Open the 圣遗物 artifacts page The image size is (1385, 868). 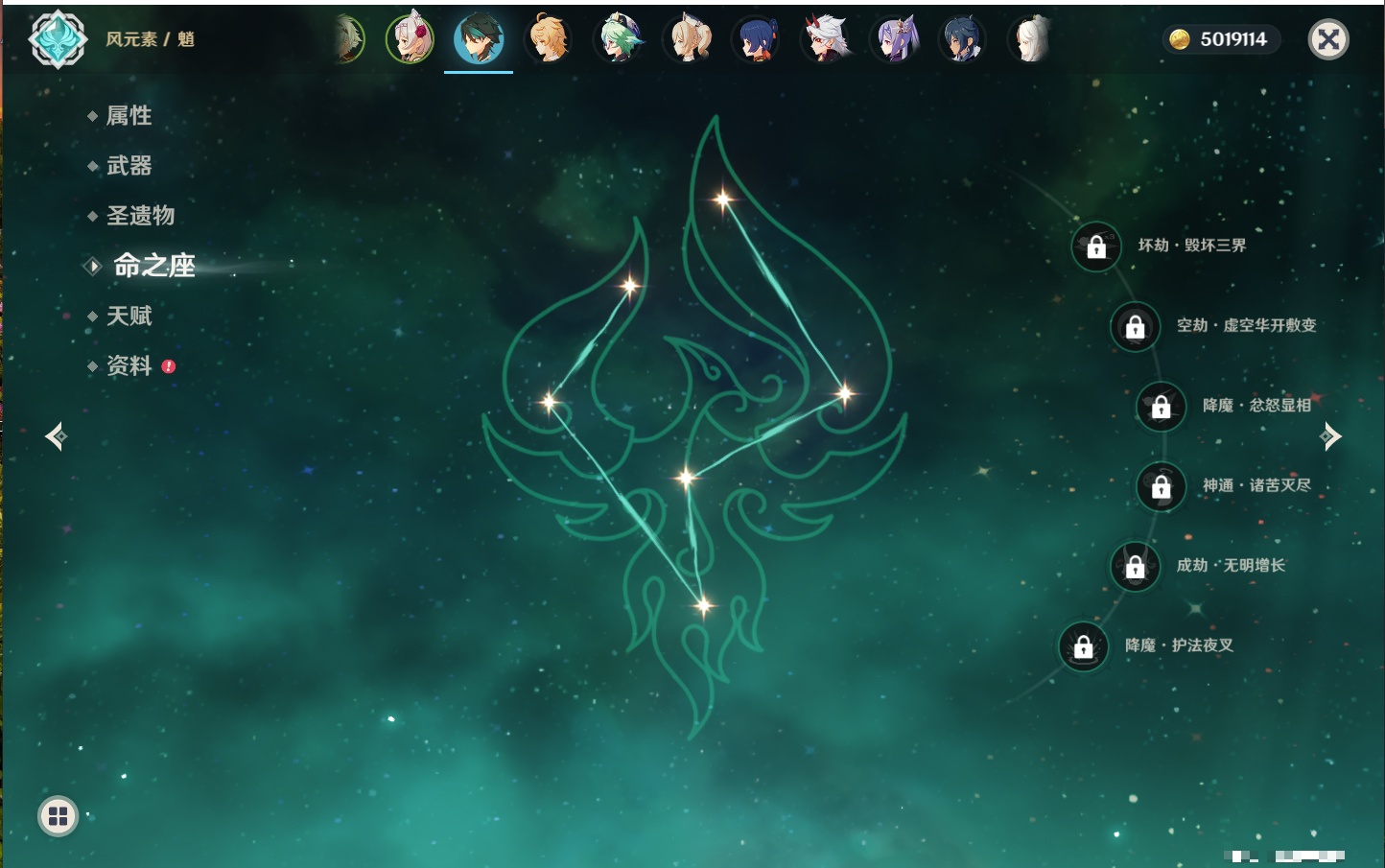click(140, 216)
